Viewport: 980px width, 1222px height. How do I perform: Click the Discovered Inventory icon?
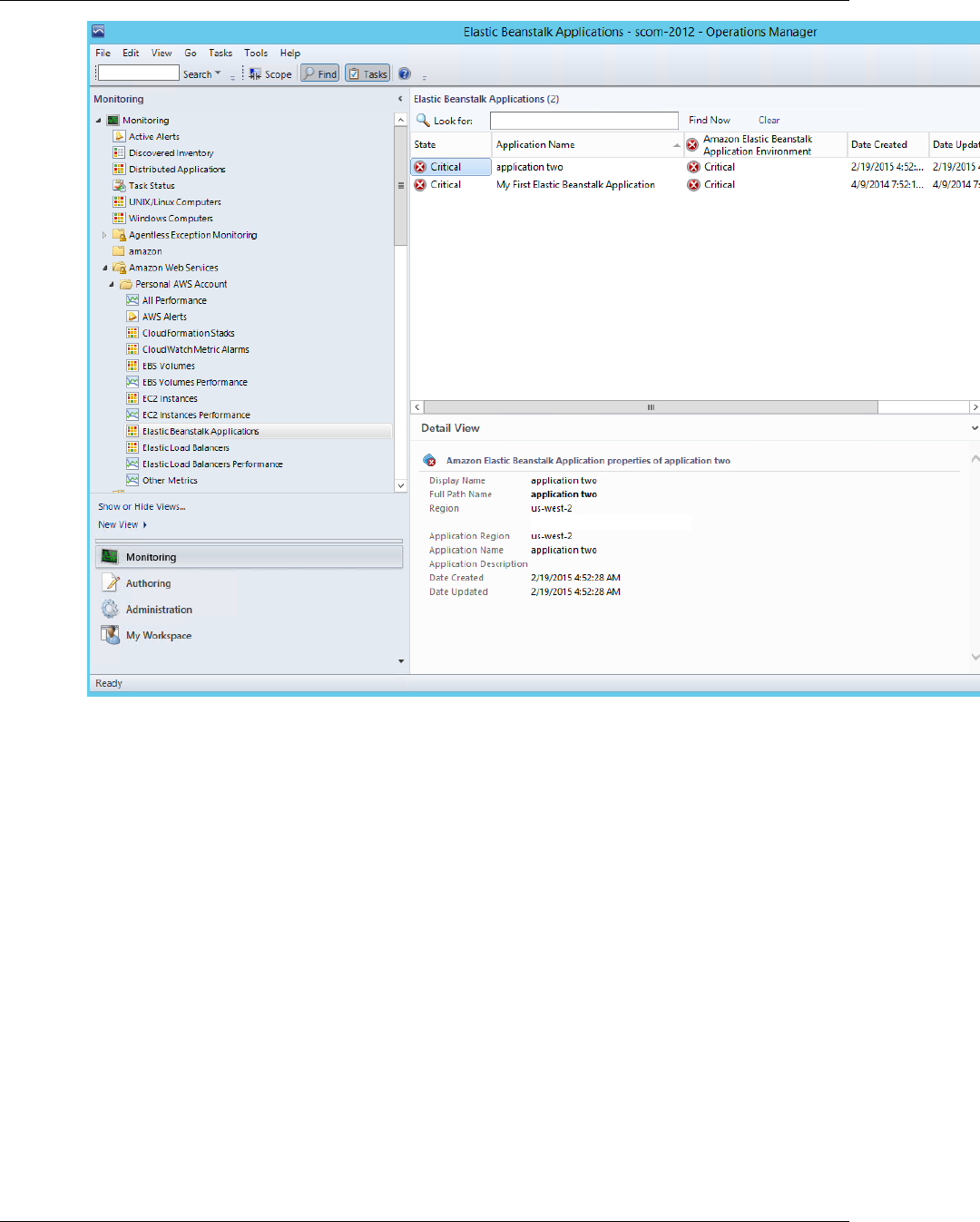pyautogui.click(x=119, y=152)
